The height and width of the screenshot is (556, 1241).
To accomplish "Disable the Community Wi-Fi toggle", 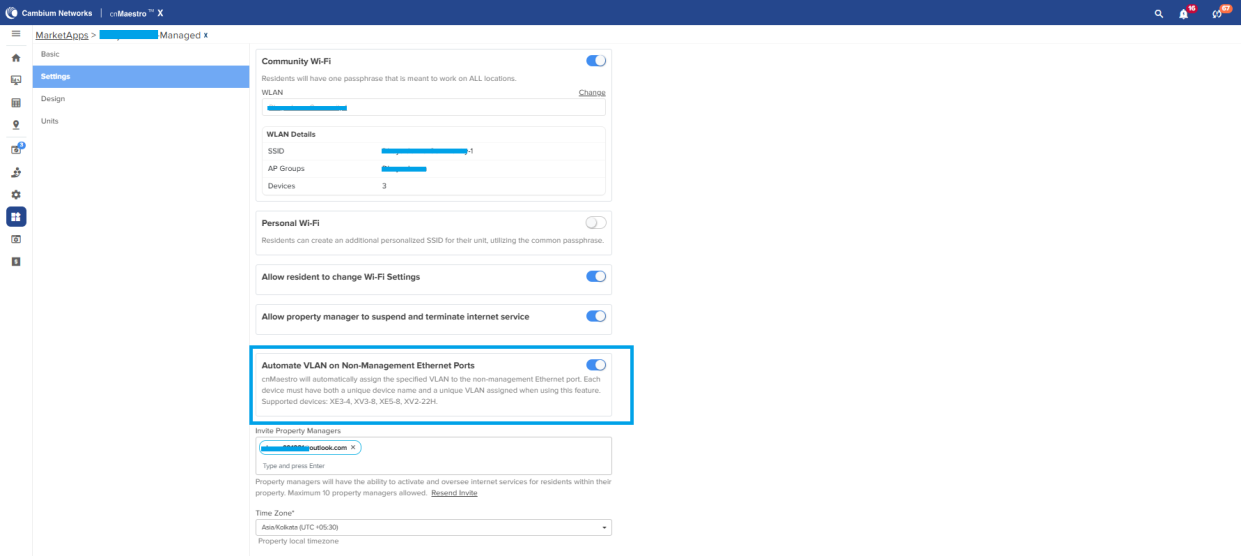I will (x=596, y=61).
